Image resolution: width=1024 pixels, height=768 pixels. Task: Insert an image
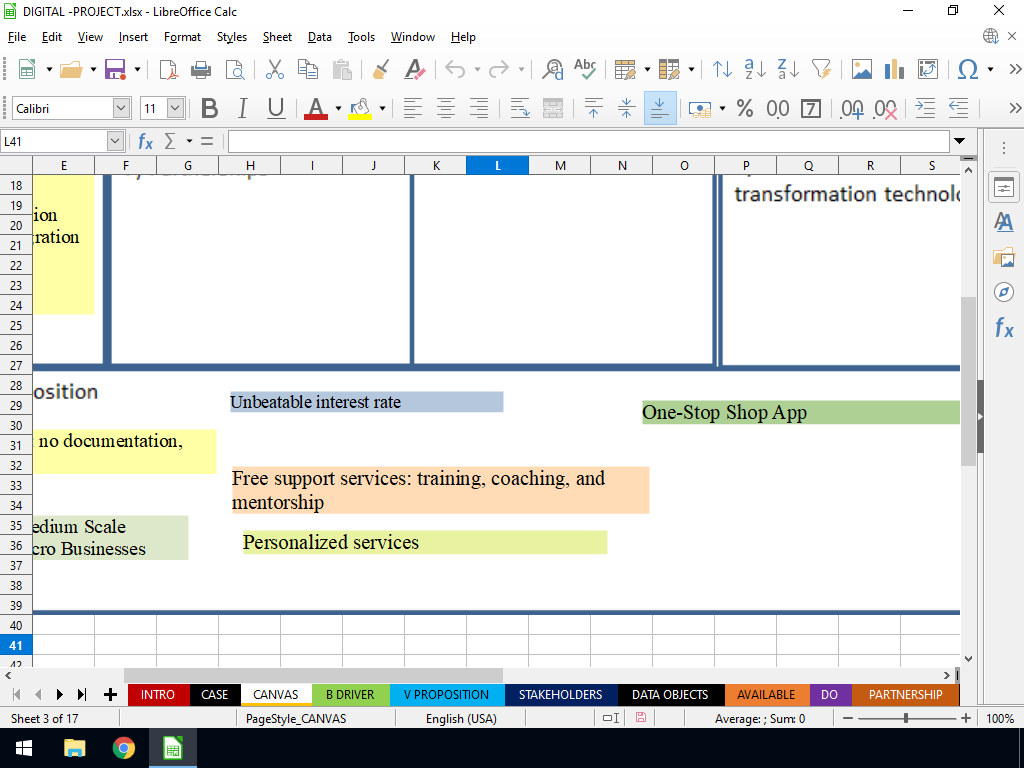861,69
